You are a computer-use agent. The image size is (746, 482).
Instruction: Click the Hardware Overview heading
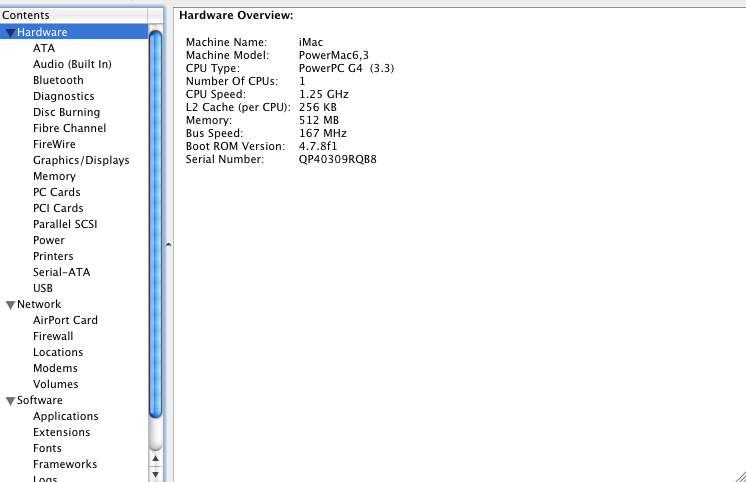point(236,15)
